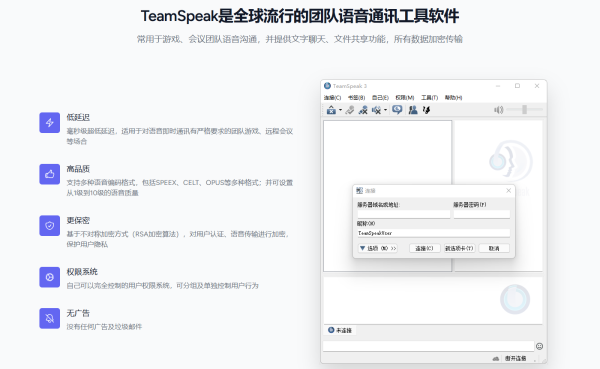Click the unsubscribe-channels person toolbar icon
This screenshot has width=600, height=369.
363,110
